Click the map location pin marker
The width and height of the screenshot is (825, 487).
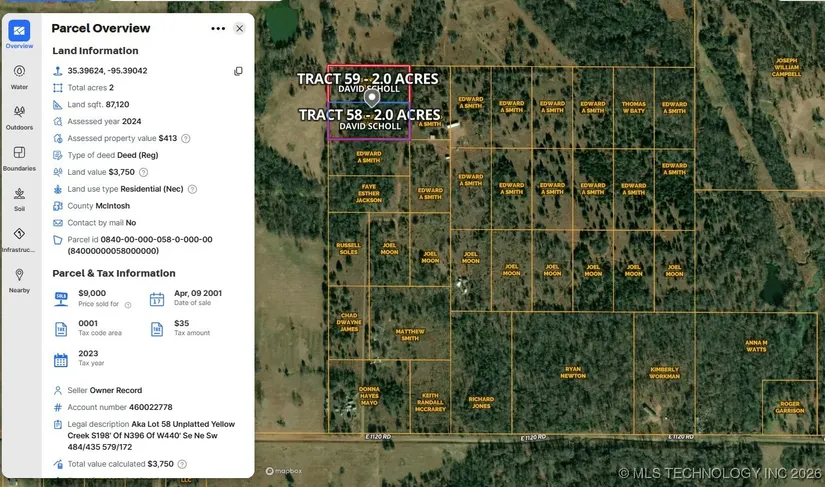click(x=371, y=97)
